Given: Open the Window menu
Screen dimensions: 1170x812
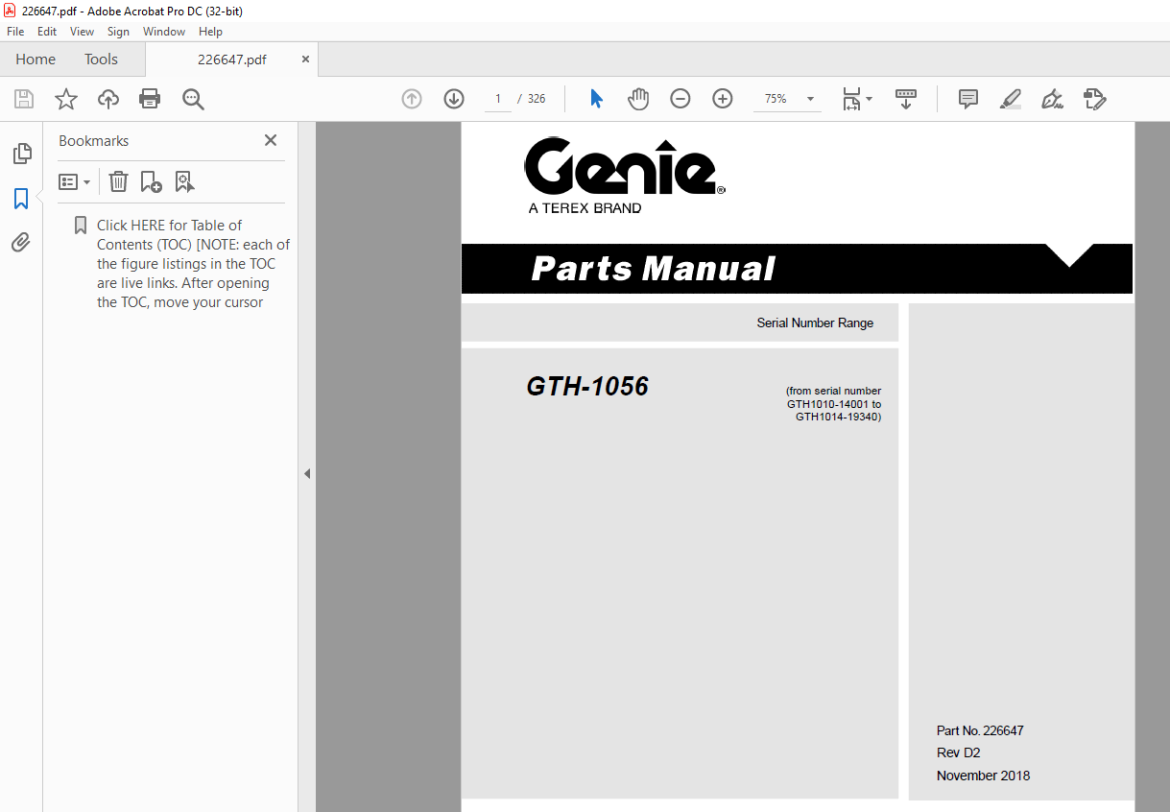Looking at the screenshot, I should click(x=164, y=31).
